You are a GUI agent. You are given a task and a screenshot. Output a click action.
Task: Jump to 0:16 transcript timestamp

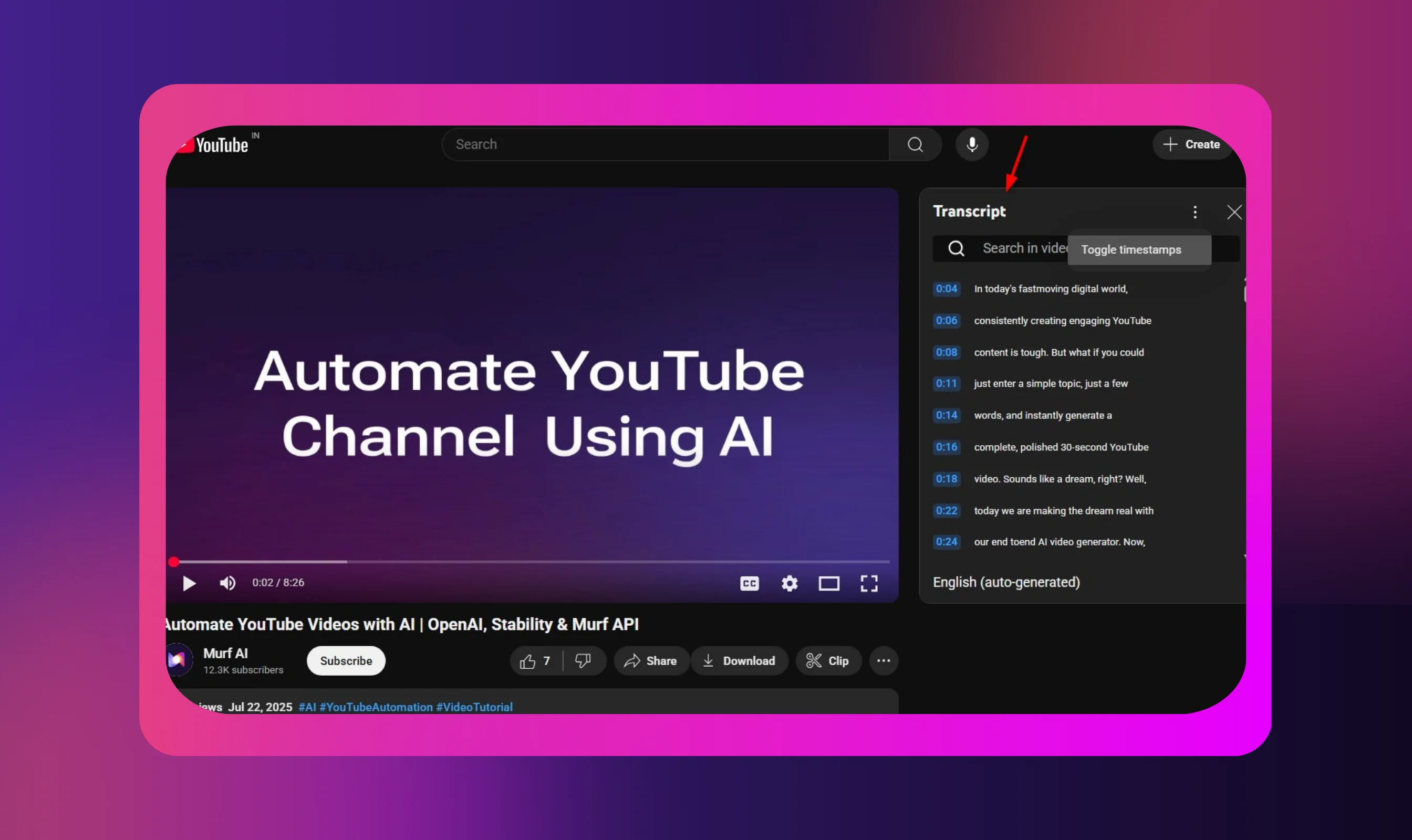[946, 447]
